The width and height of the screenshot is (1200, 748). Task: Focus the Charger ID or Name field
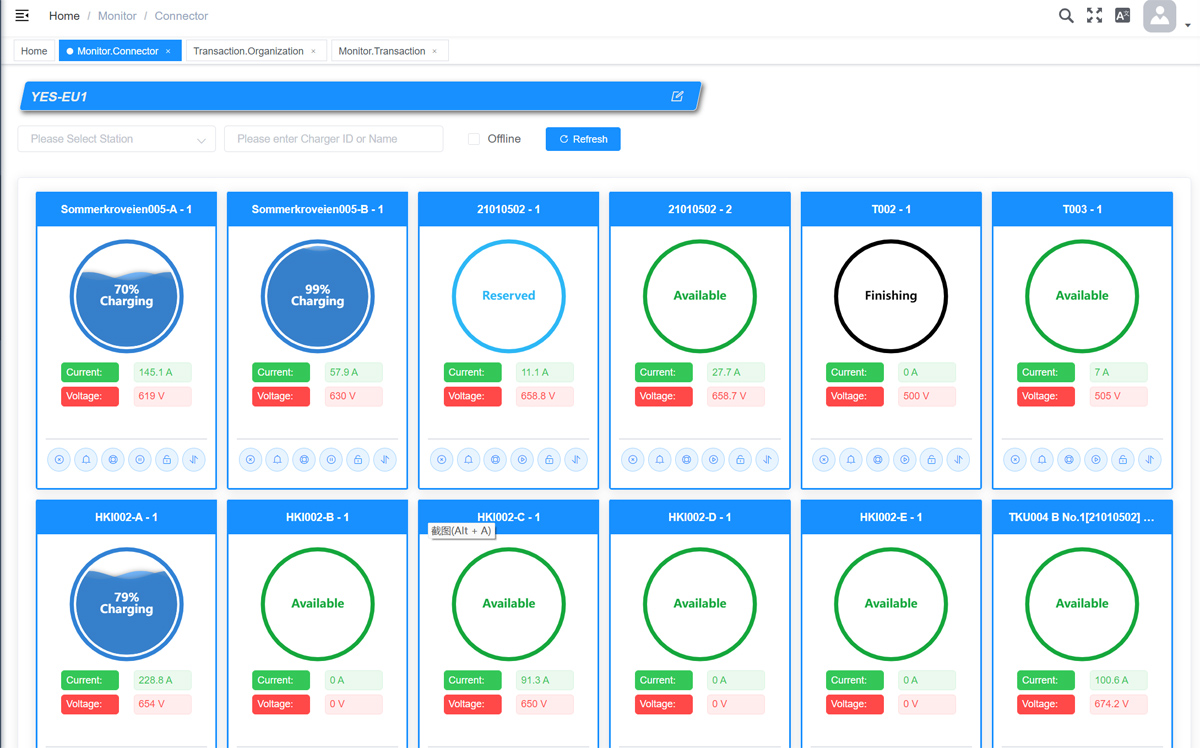click(334, 139)
